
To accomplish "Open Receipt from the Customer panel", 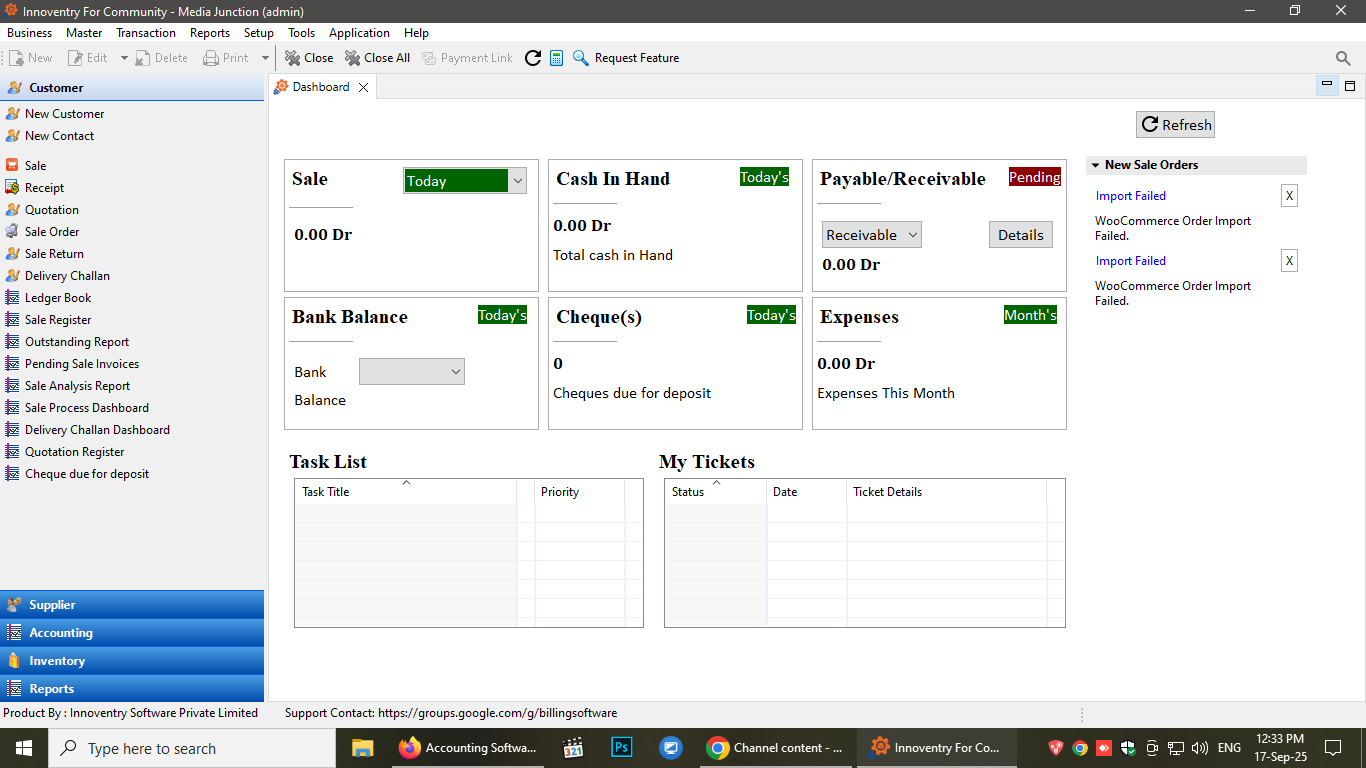I will pyautogui.click(x=44, y=188).
